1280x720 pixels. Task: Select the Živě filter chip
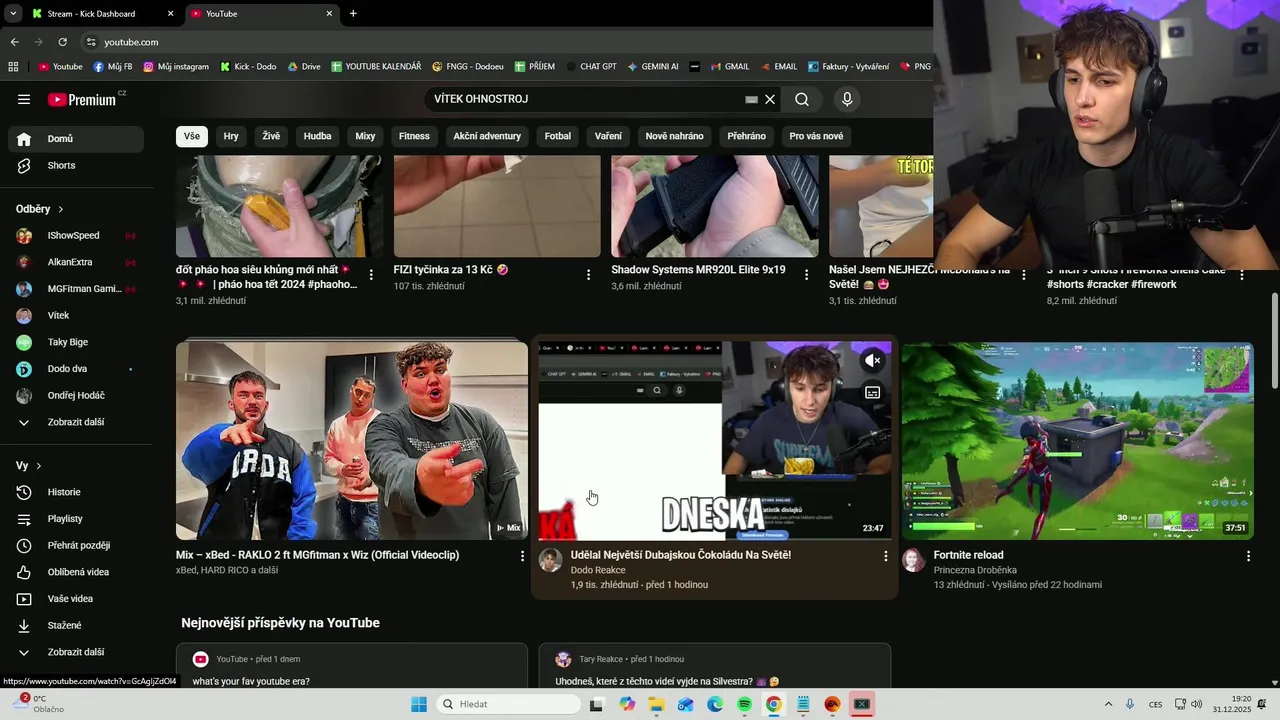pos(271,136)
